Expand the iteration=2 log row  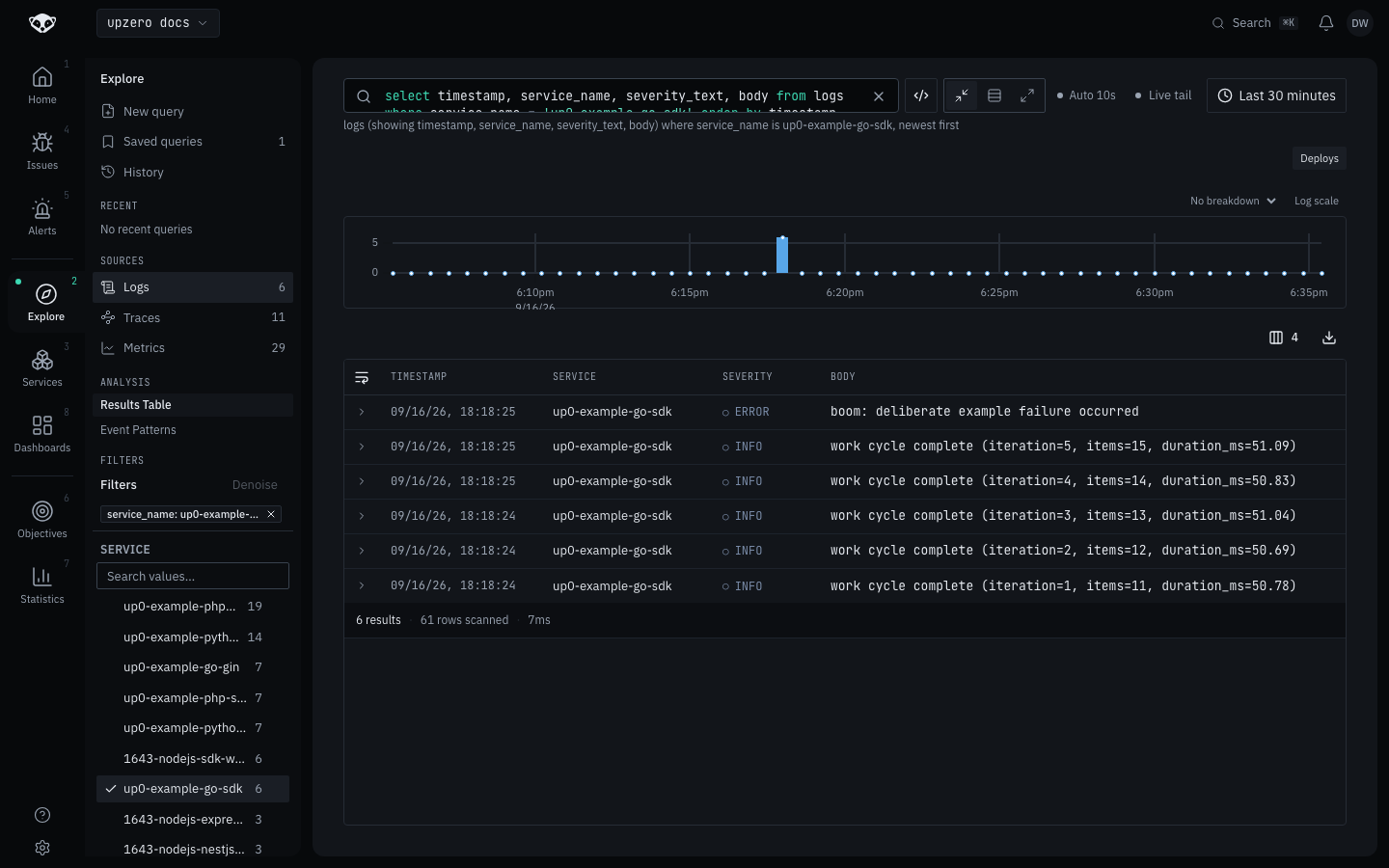tap(362, 551)
